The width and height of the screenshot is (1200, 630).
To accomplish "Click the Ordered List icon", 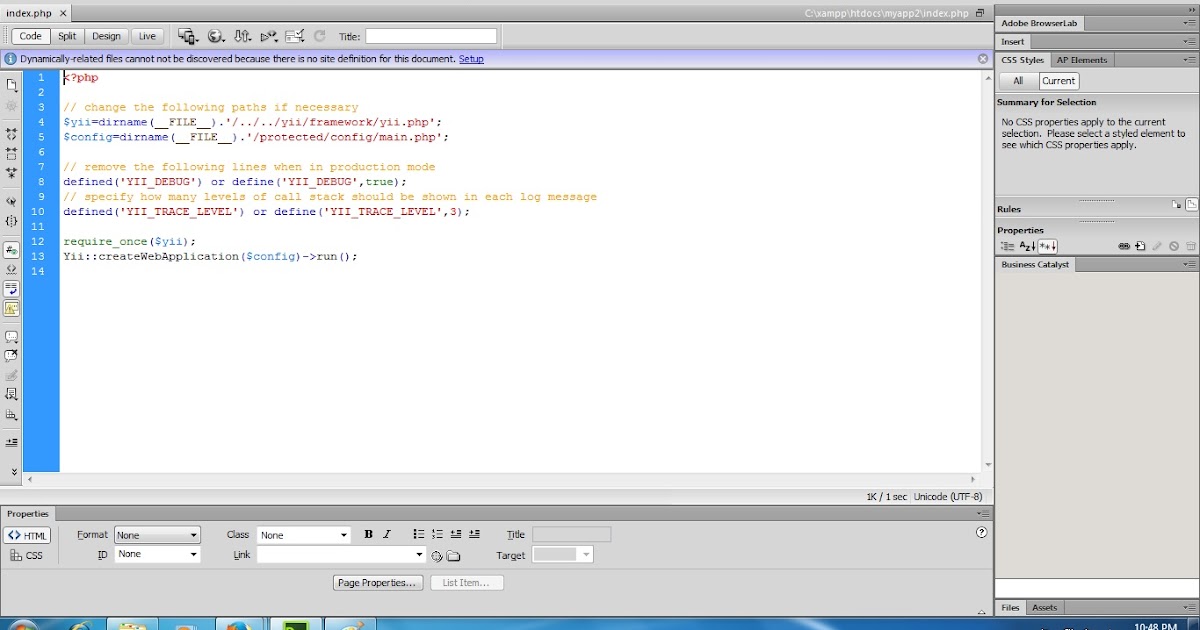I will pos(438,534).
